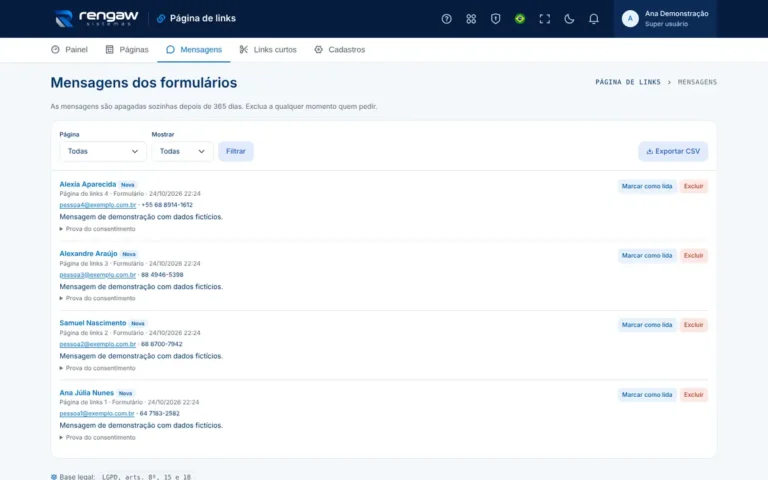The height and width of the screenshot is (480, 768).
Task: Enter fullscreen mode icon
Action: 544,19
